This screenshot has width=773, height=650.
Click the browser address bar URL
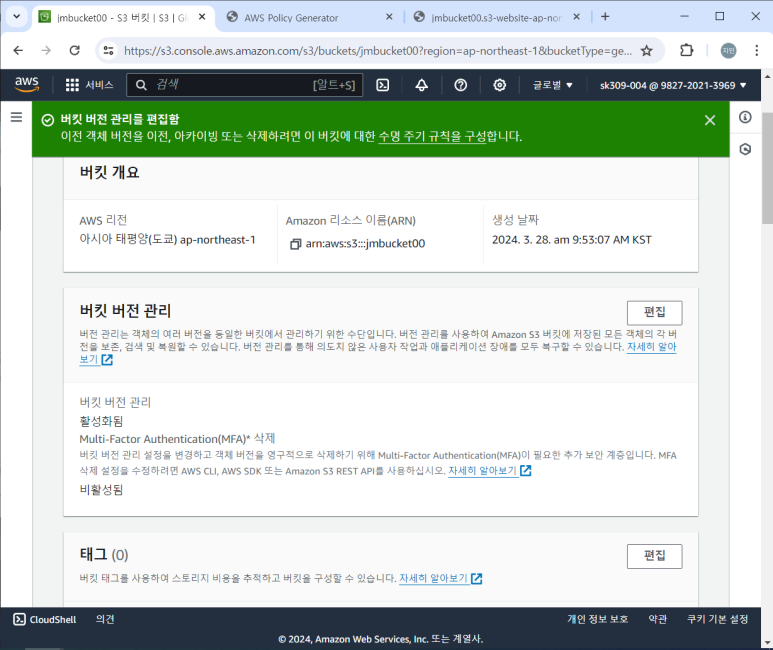378,51
